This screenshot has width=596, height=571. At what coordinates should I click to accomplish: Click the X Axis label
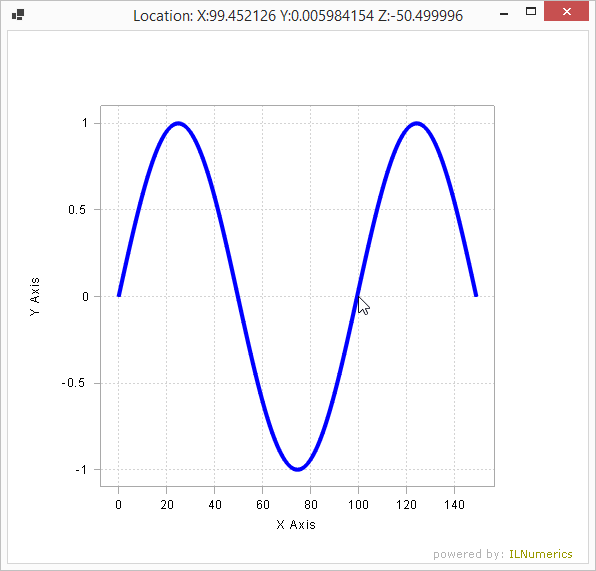point(296,525)
